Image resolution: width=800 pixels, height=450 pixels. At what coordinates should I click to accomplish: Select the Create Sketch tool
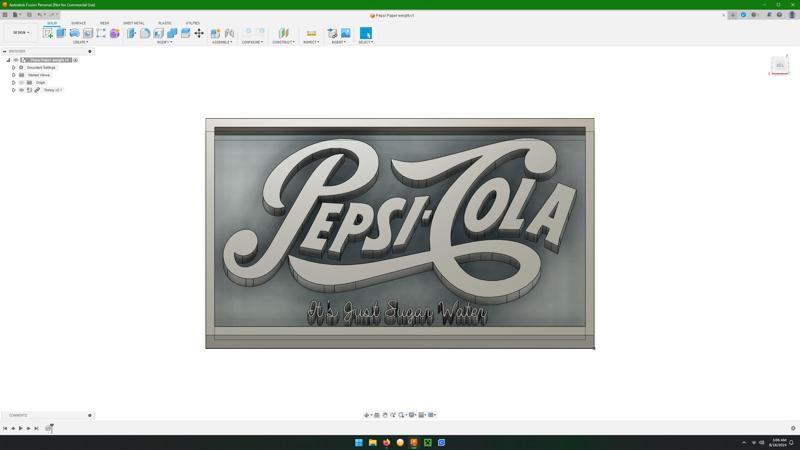pos(47,33)
